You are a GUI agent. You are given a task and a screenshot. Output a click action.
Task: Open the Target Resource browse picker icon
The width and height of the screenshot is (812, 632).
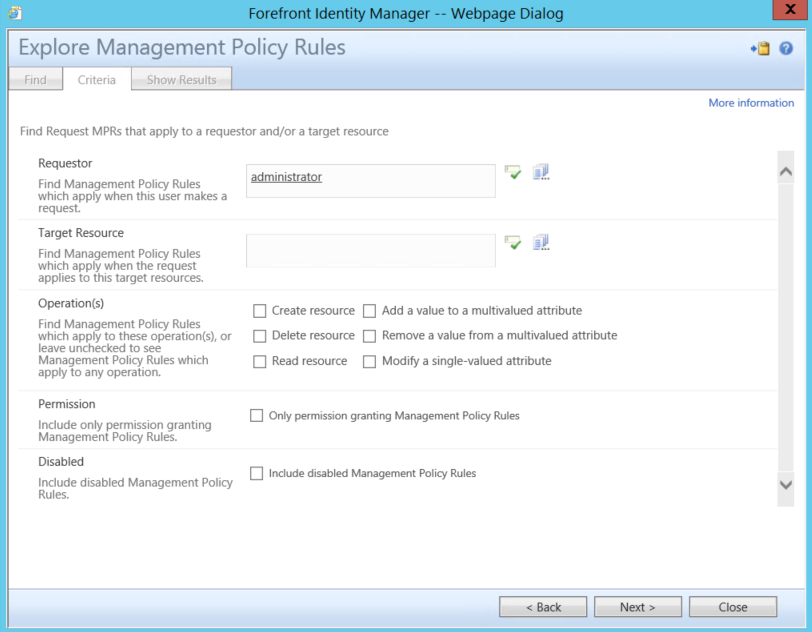click(541, 242)
